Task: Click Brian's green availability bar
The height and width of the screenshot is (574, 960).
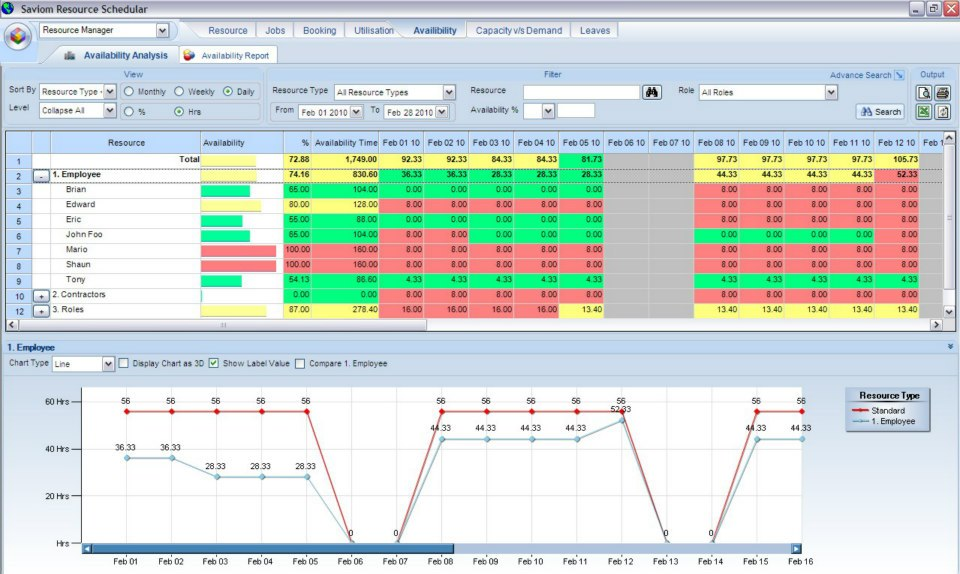Action: [225, 191]
